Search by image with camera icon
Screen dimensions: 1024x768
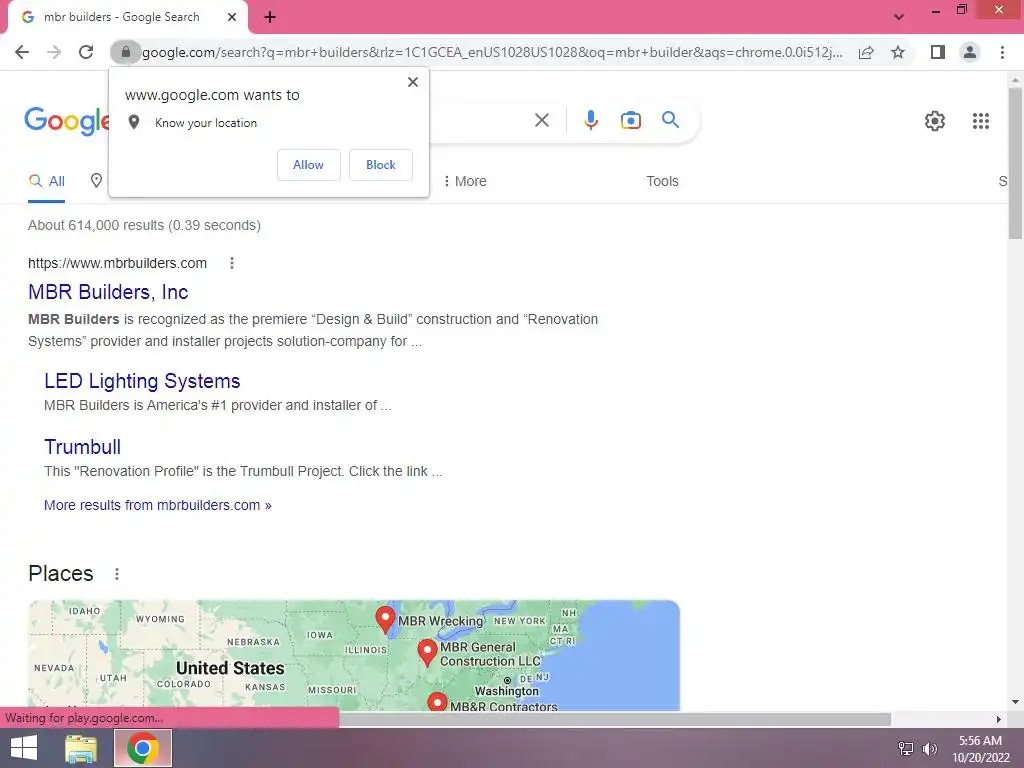tap(631, 120)
